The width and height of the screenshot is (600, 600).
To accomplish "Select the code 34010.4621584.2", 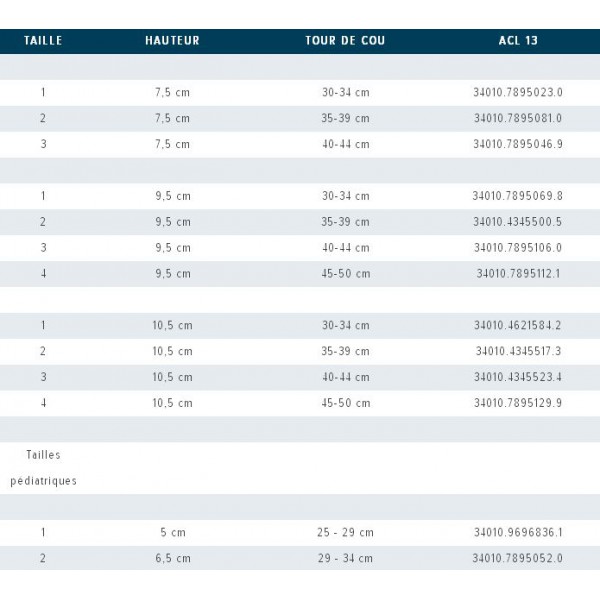I will coord(518,325).
